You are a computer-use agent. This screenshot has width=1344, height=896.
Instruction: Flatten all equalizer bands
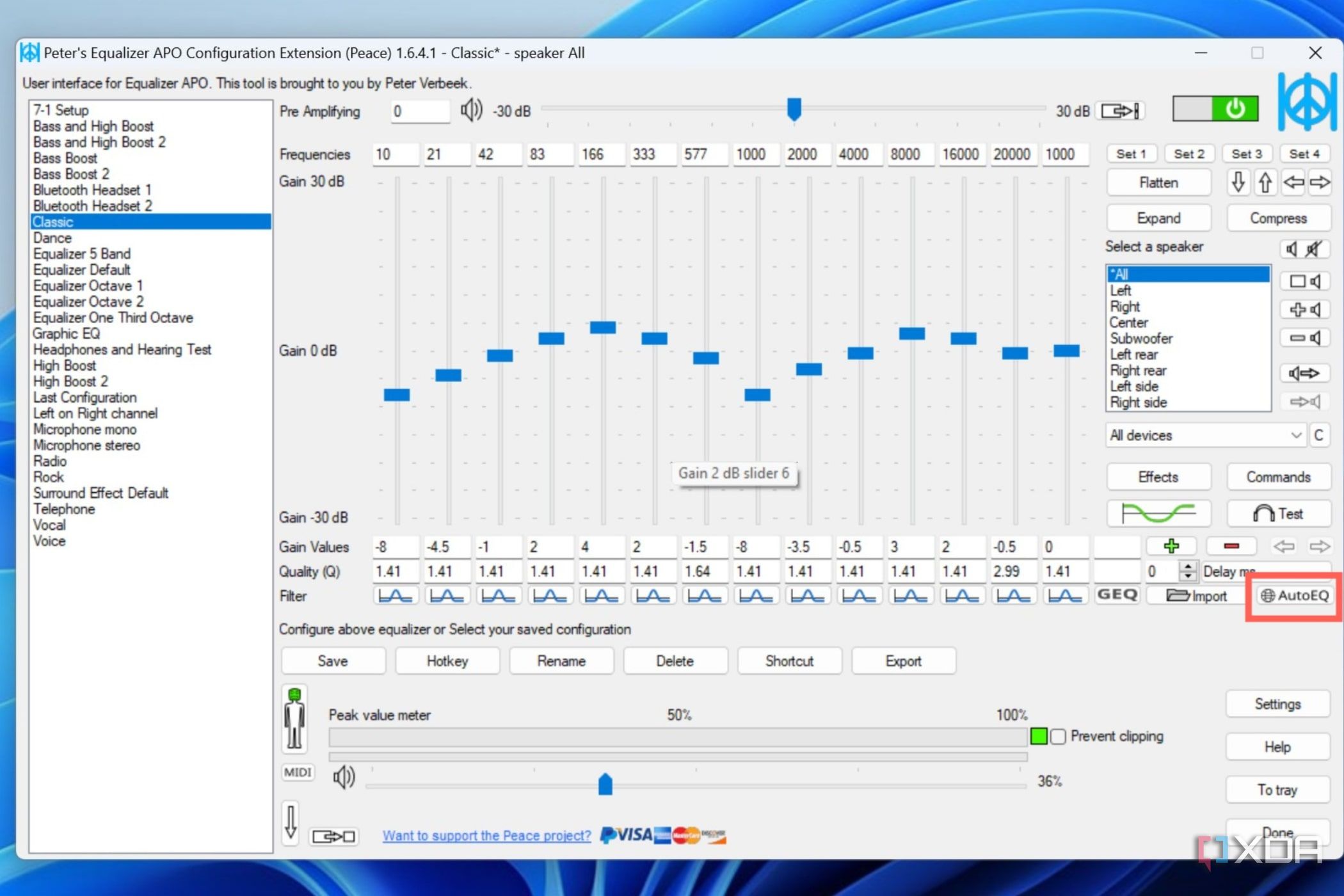tap(1158, 182)
